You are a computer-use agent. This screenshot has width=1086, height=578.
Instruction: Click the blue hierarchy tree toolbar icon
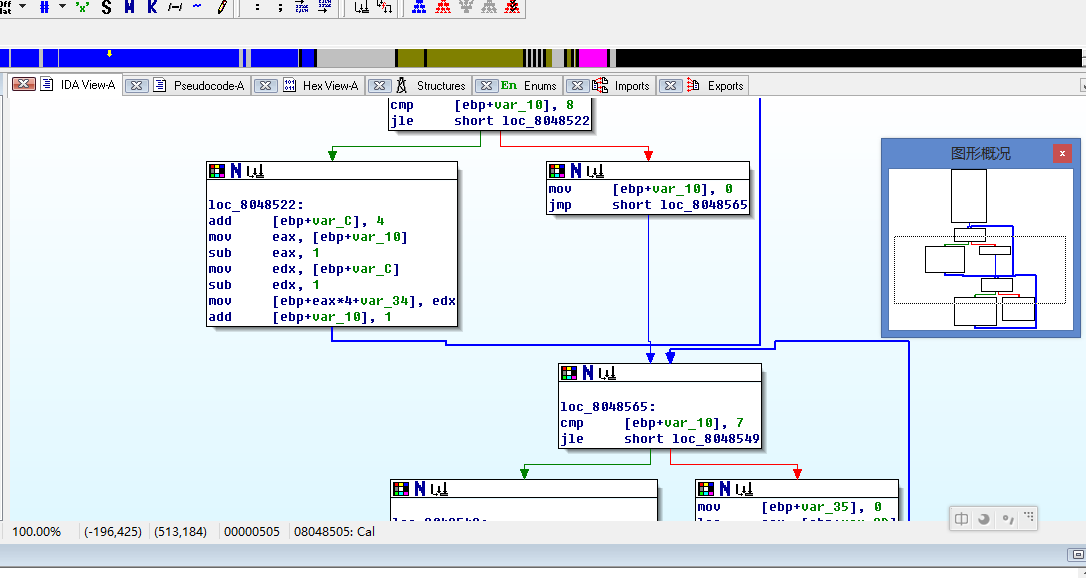tap(419, 7)
